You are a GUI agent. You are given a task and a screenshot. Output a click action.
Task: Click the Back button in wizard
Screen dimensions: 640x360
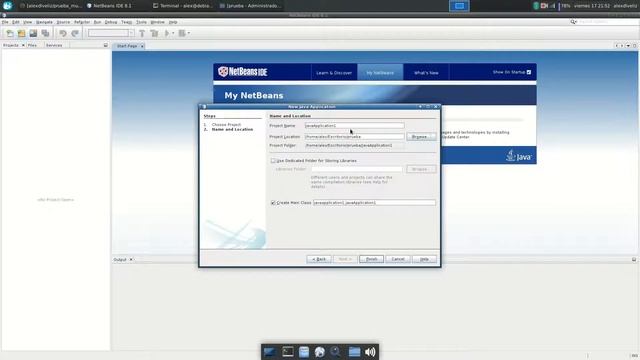point(319,259)
